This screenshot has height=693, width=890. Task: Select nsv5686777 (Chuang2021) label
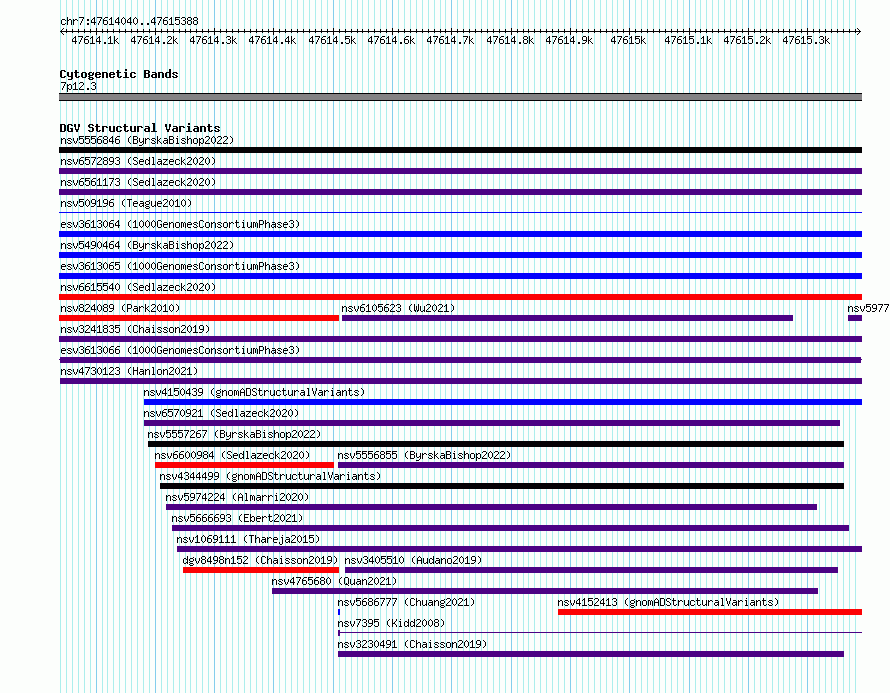pos(406,602)
